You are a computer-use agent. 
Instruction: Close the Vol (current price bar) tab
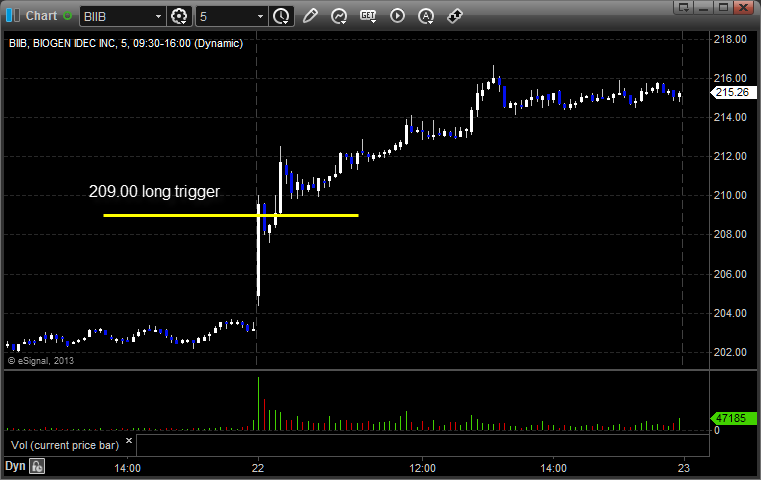coord(129,441)
